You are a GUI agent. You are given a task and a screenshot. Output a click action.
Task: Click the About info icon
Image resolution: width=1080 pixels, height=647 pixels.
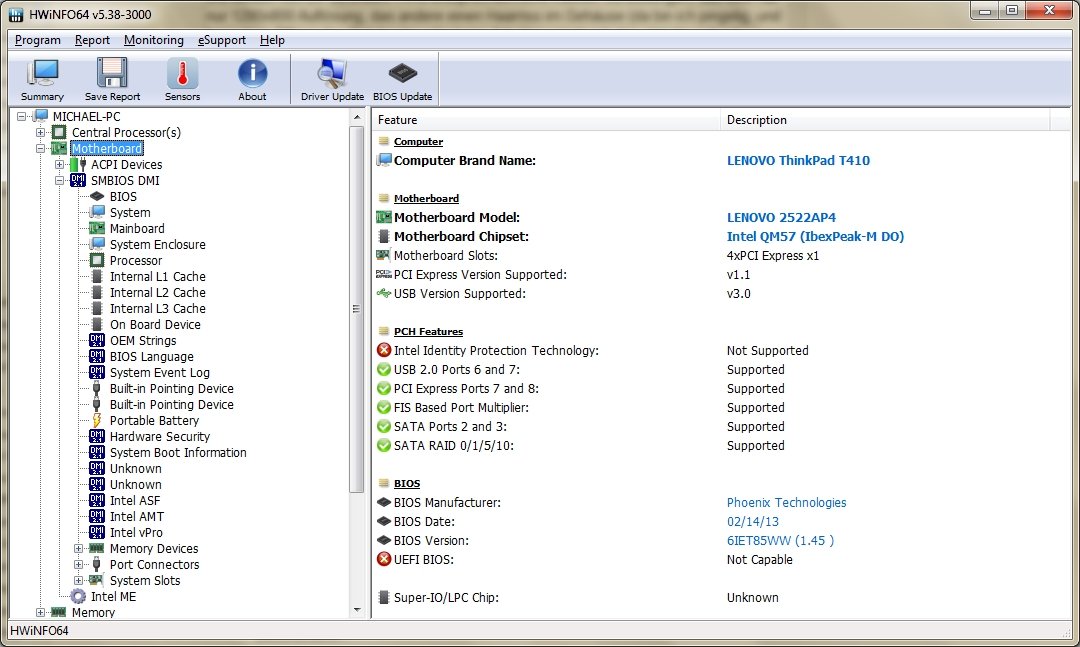252,79
